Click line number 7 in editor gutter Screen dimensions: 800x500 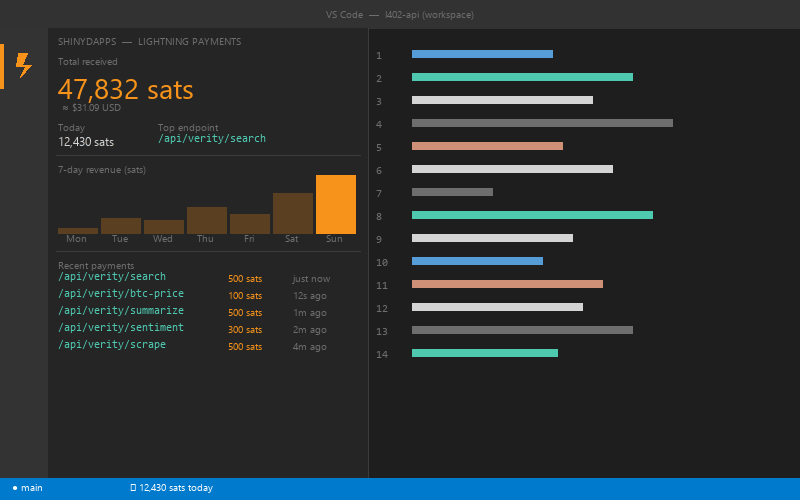[x=379, y=193]
